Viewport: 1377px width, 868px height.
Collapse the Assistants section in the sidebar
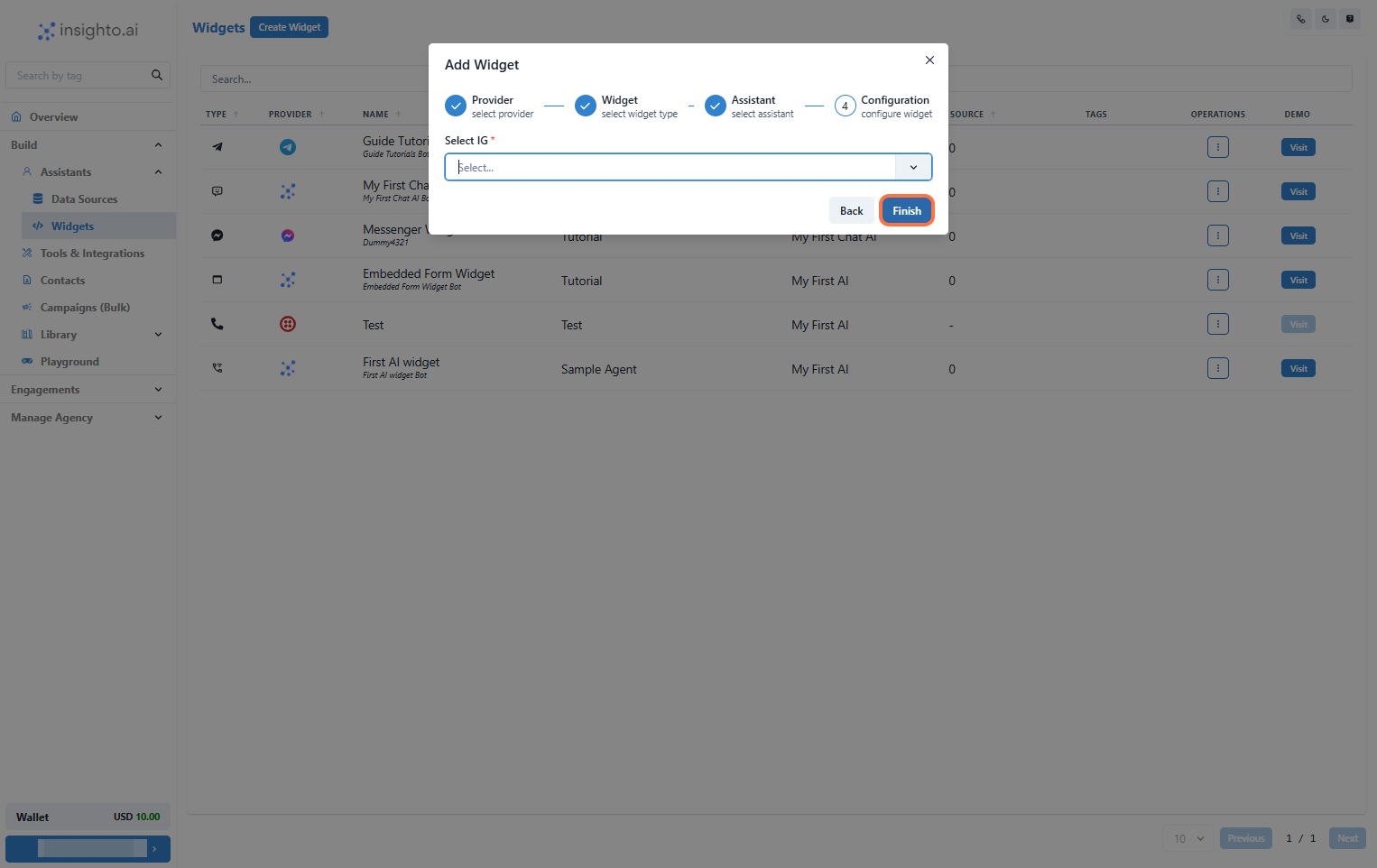[158, 171]
